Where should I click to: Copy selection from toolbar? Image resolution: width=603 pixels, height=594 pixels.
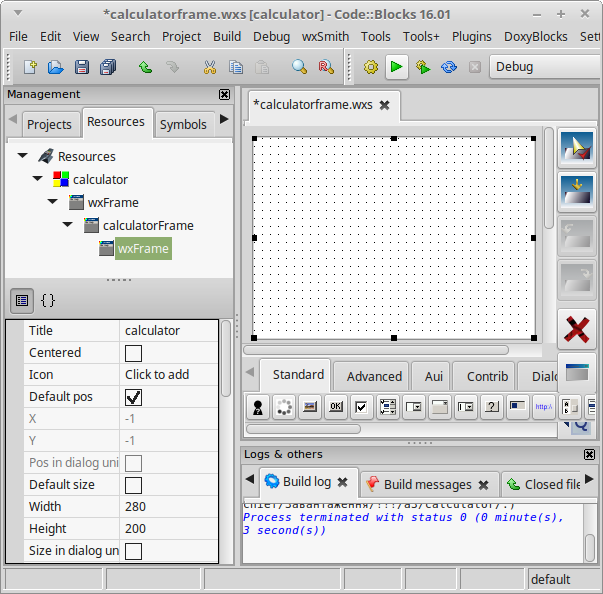tap(236, 67)
